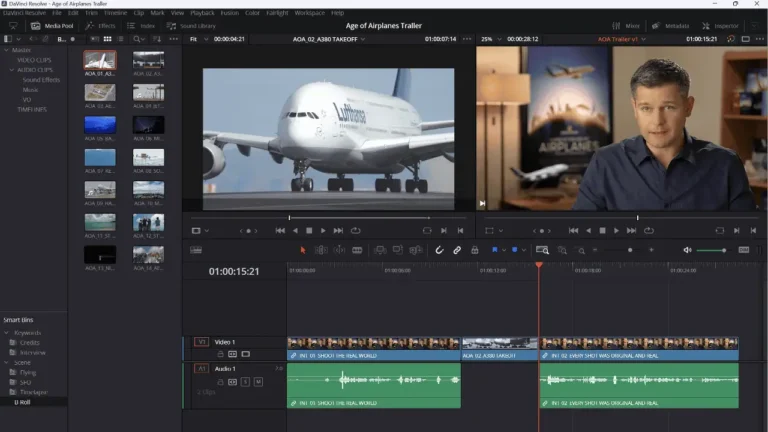Image resolution: width=768 pixels, height=432 pixels.
Task: Open the marker color dropdown arrow
Action: [x=524, y=250]
